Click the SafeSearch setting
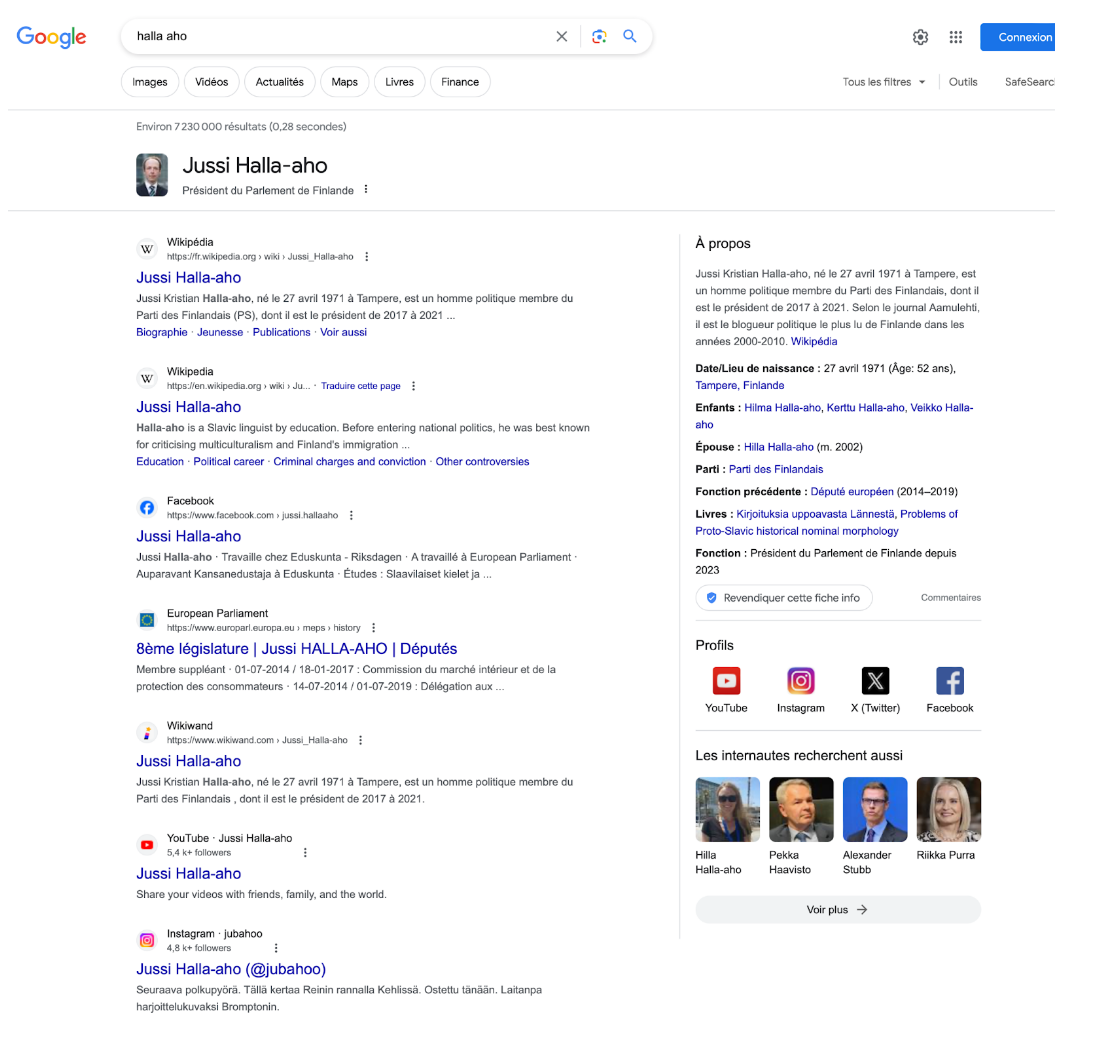This screenshot has height=1045, width=1112. 1029,82
